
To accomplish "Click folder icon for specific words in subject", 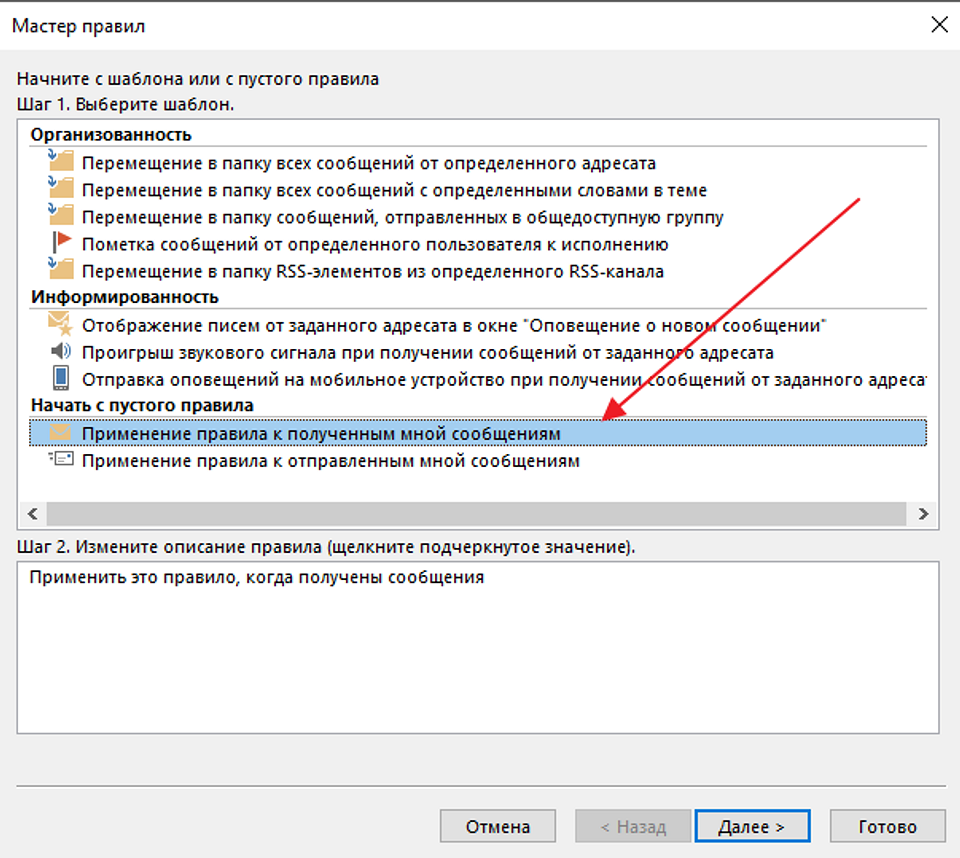I will click(x=61, y=188).
